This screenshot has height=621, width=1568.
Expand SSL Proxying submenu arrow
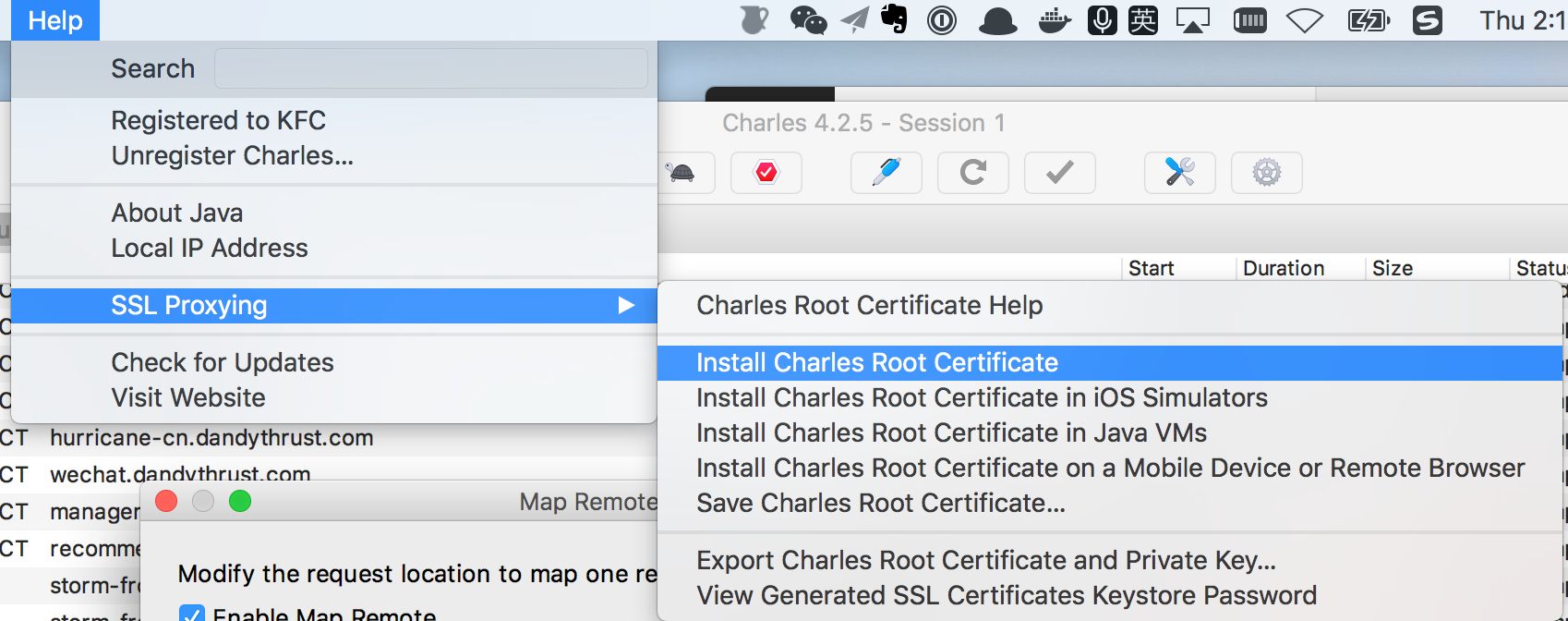coord(626,305)
